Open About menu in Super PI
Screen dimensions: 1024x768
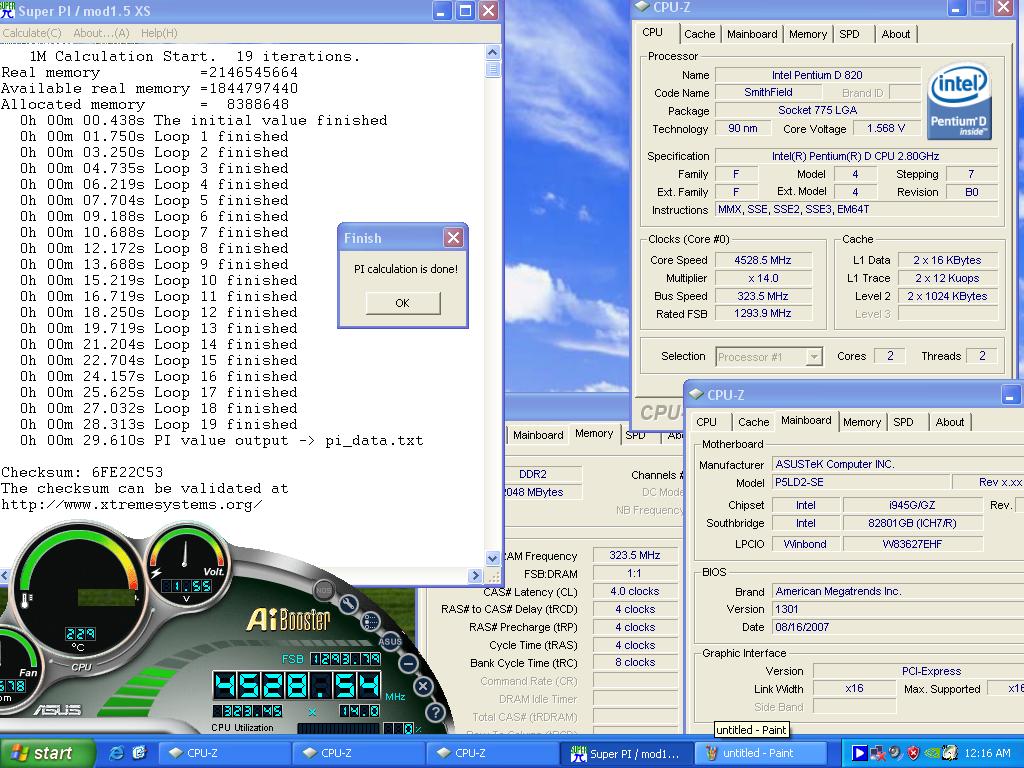point(101,33)
